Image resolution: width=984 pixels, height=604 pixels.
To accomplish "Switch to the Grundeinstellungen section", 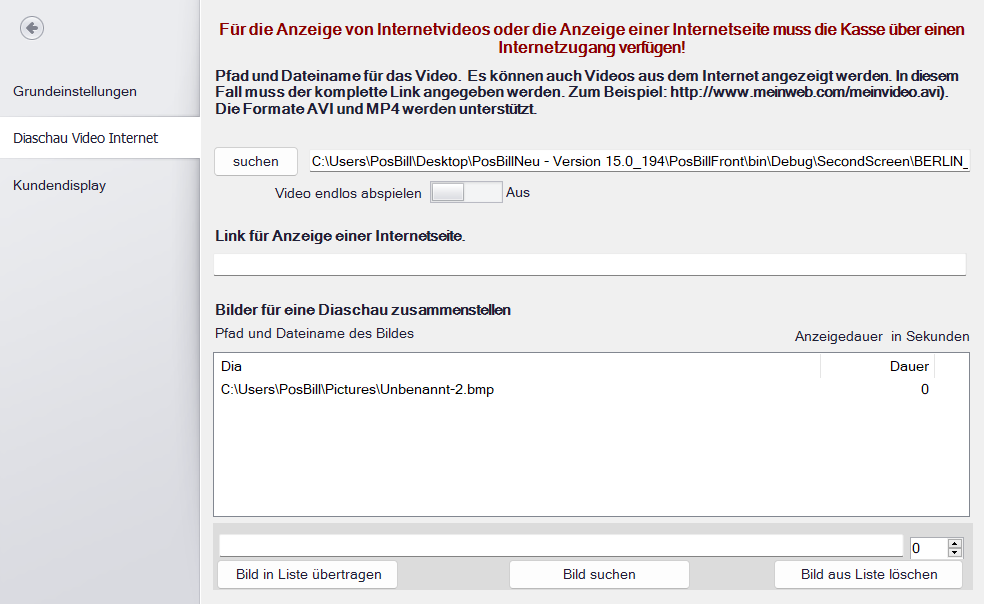I will [75, 91].
